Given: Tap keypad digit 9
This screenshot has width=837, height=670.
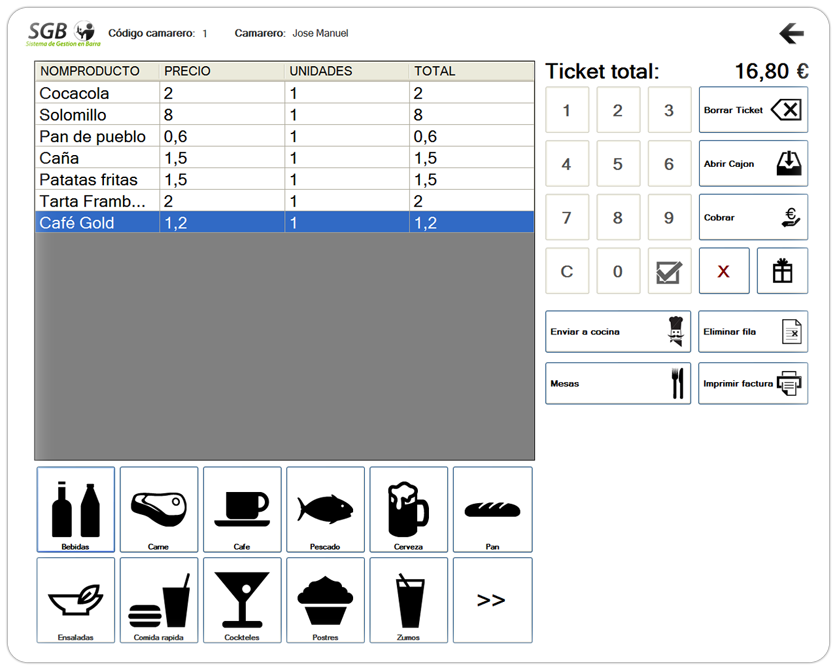Looking at the screenshot, I should [x=669, y=217].
